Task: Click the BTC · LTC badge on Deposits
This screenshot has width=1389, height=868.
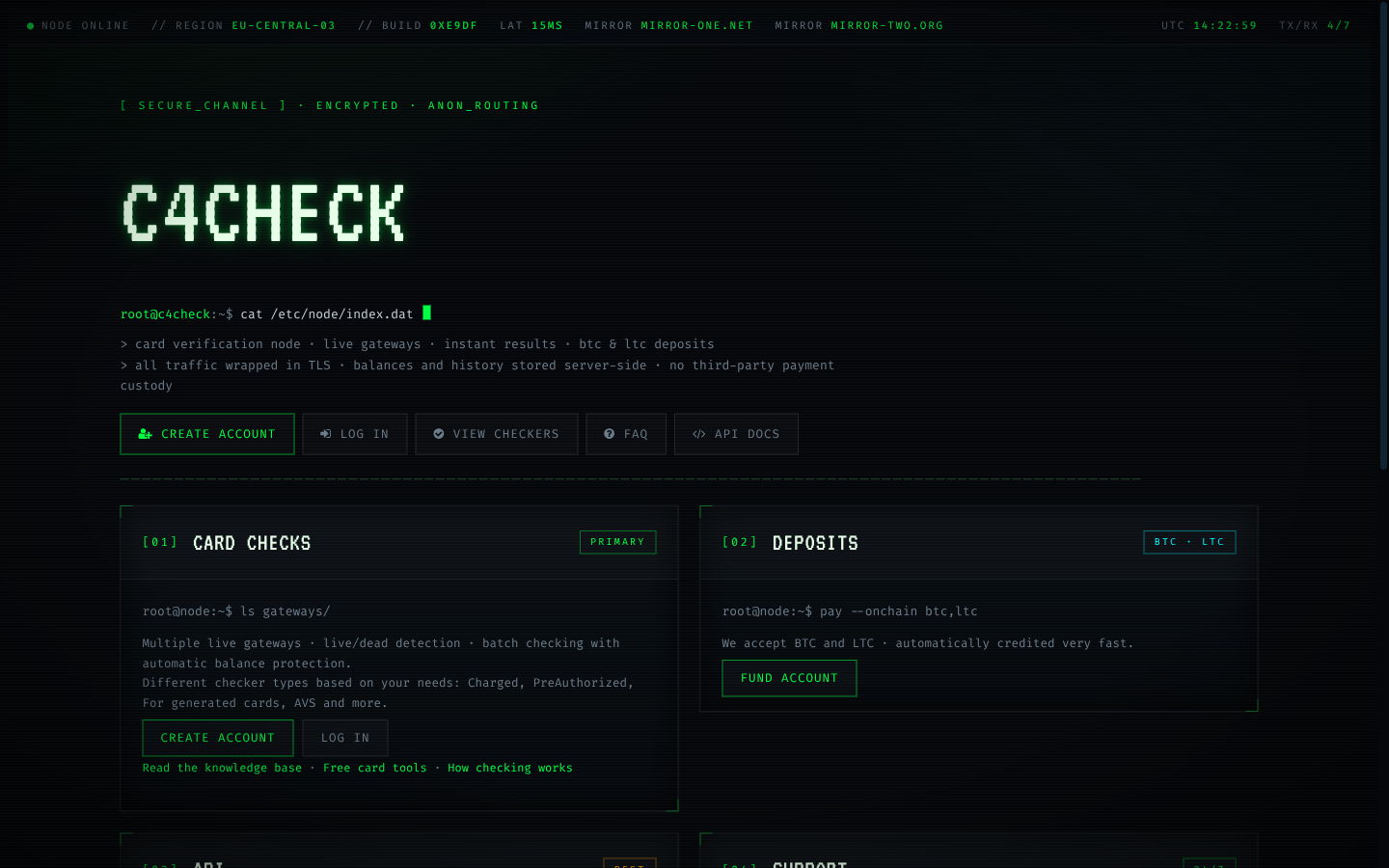Action: (1189, 542)
